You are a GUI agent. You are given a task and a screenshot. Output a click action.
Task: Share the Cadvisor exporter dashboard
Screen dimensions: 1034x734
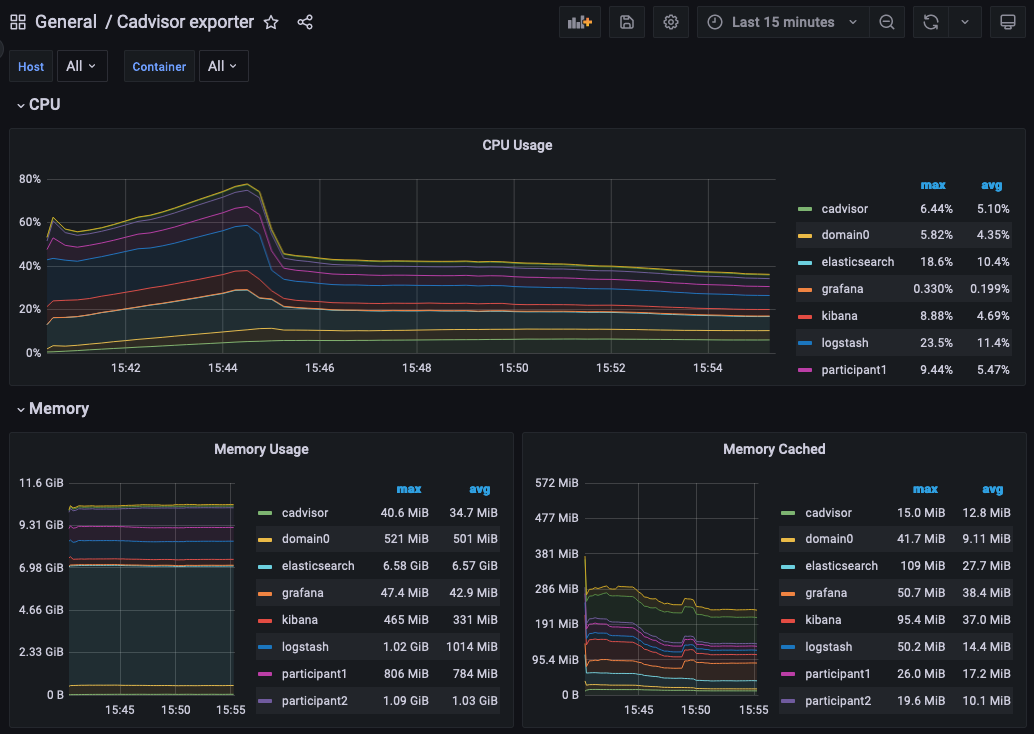[x=305, y=21]
